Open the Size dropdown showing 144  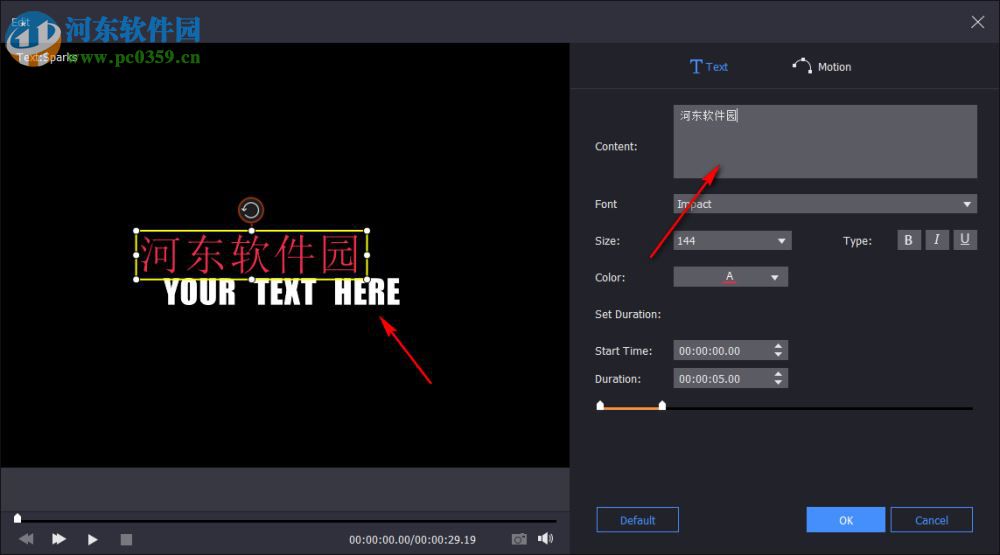732,240
